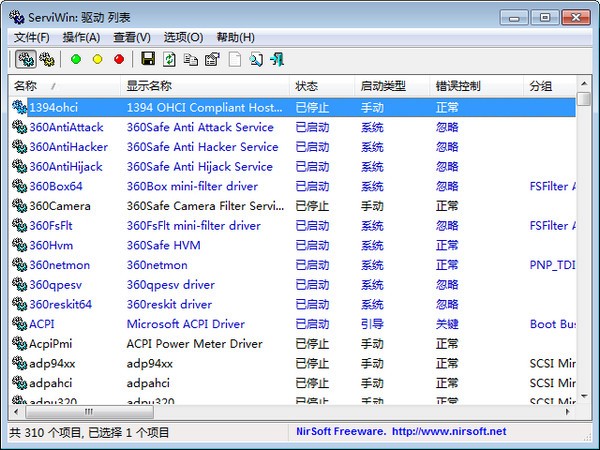Click the green start circle icon
The width and height of the screenshot is (600, 450).
(x=76, y=59)
